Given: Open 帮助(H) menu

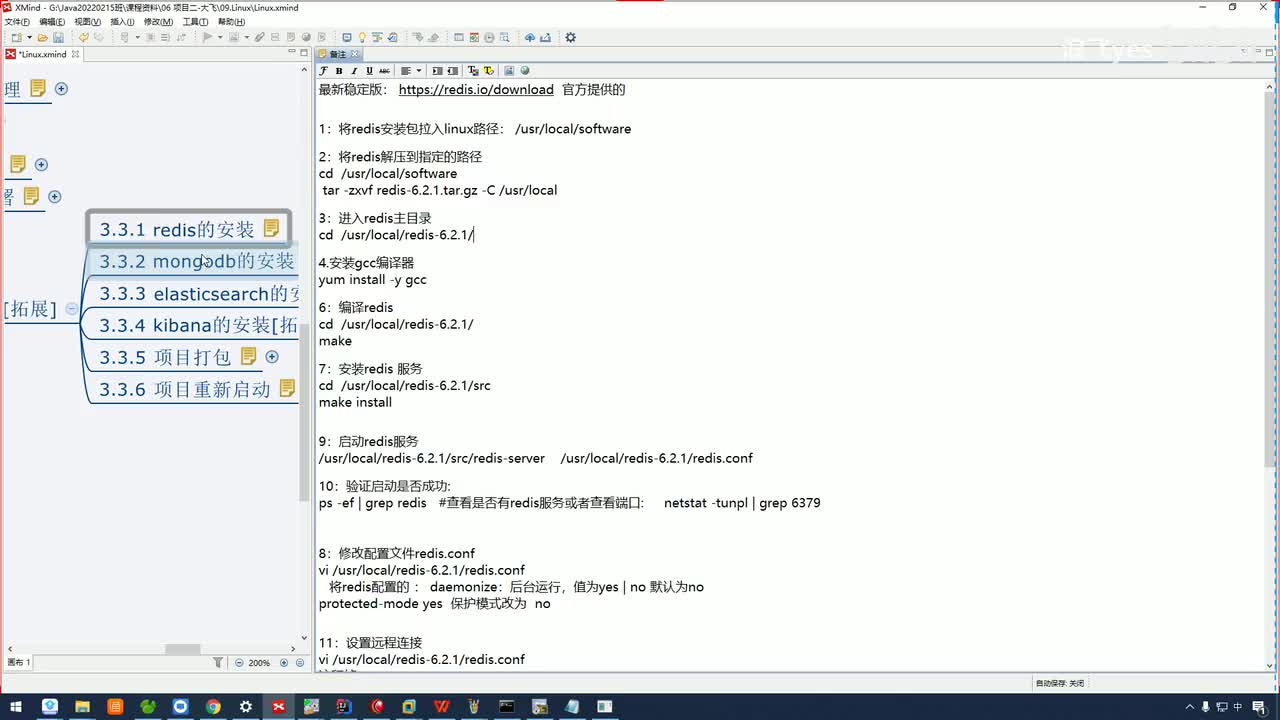Looking at the screenshot, I should [231, 21].
